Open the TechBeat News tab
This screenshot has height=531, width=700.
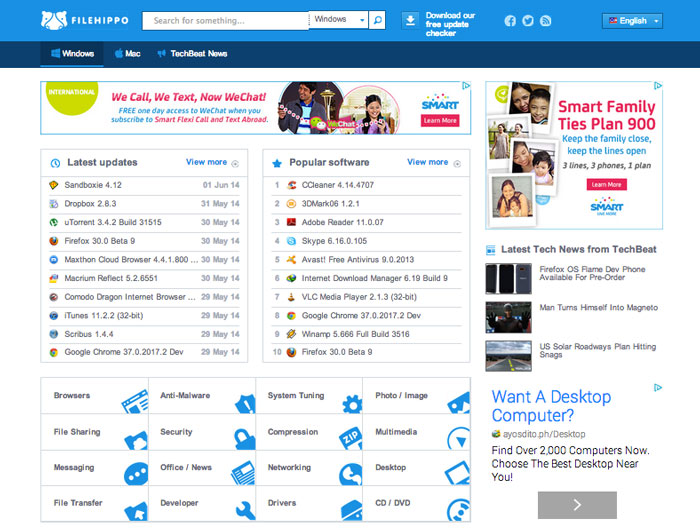(x=192, y=54)
